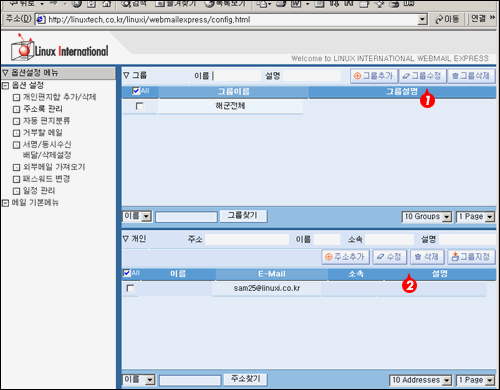Click the 수정 edit address button
Image resolution: width=500 pixels, height=390 pixels.
click(x=389, y=257)
